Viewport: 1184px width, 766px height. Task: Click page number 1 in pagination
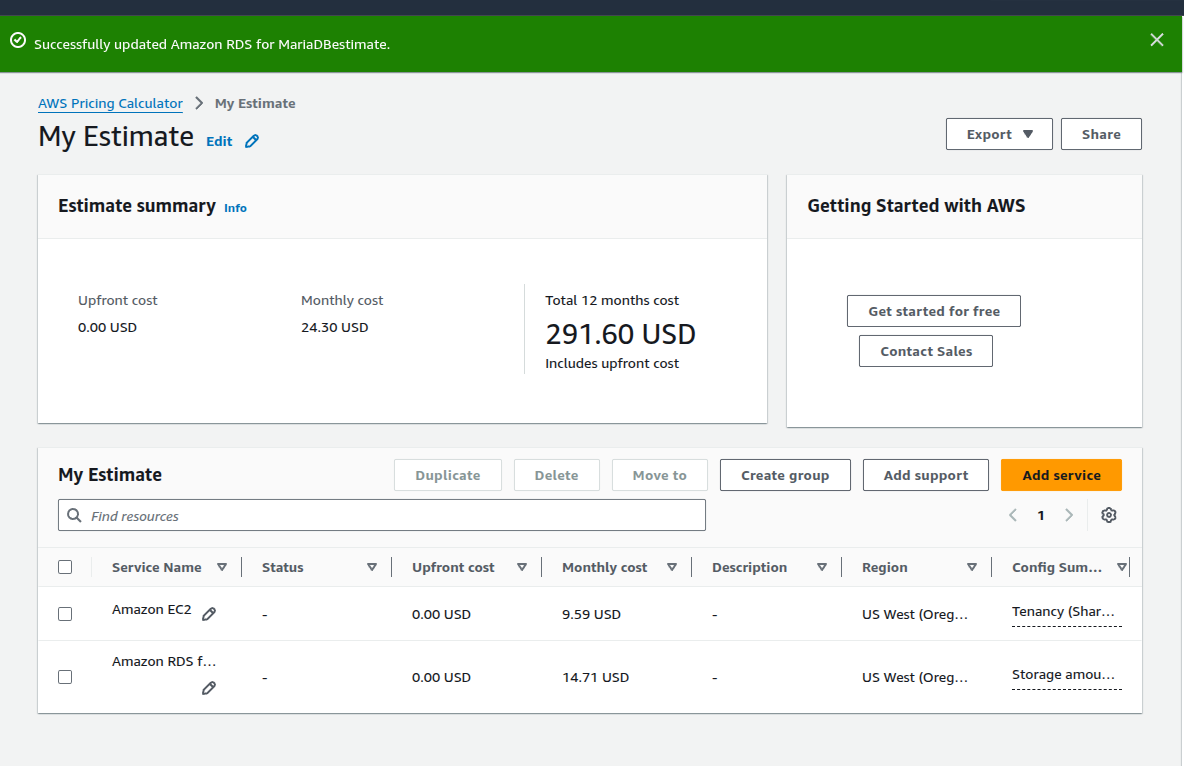click(x=1041, y=515)
